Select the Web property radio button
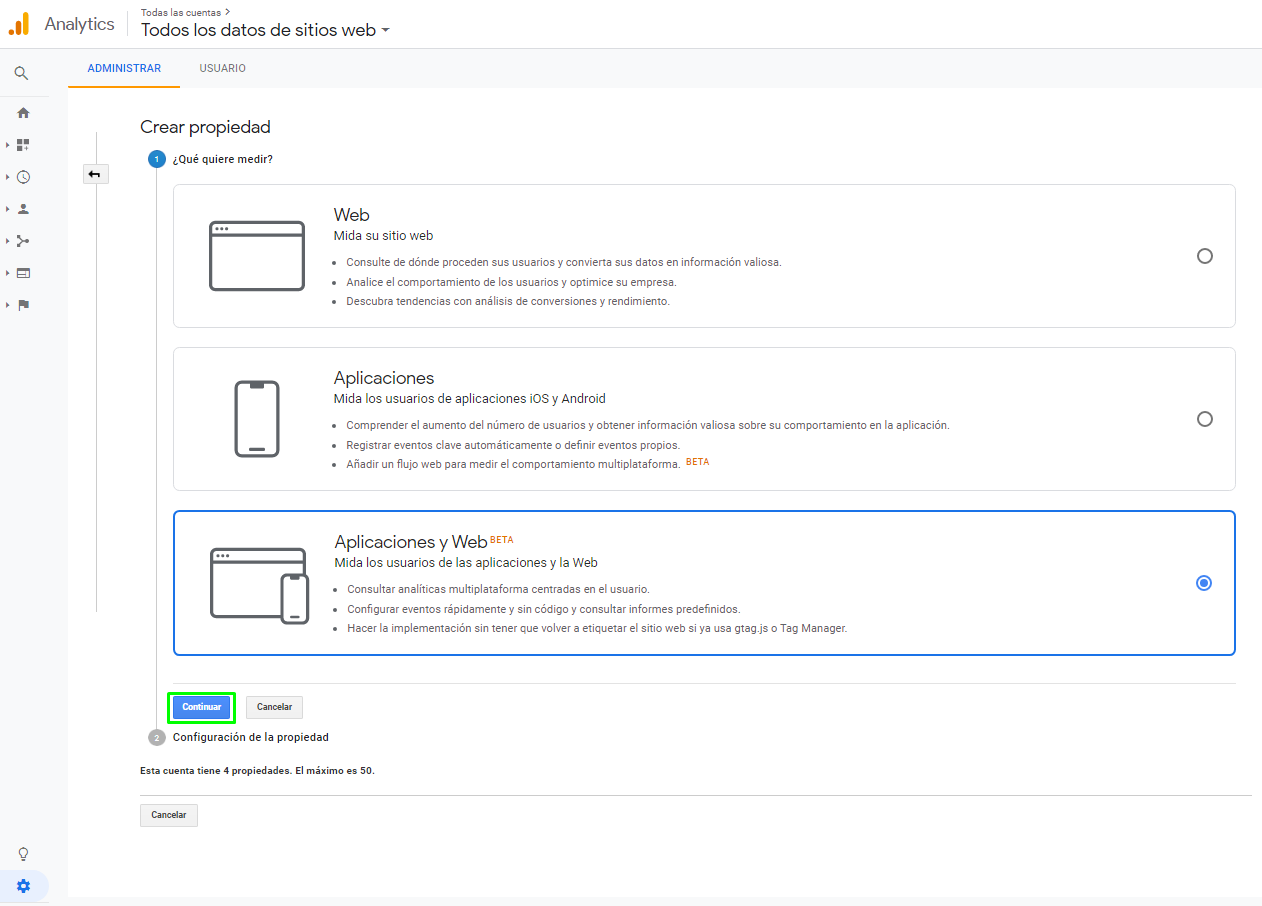 tap(1204, 256)
